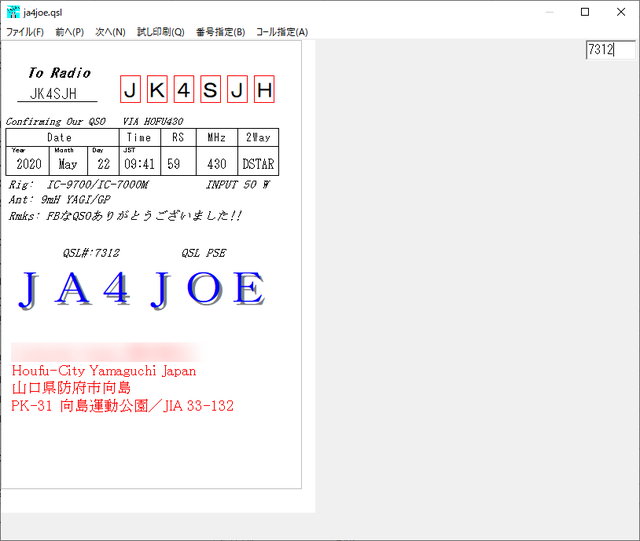
Task: Click the Rig line IC-9700/IC-7000M
Action: point(79,185)
